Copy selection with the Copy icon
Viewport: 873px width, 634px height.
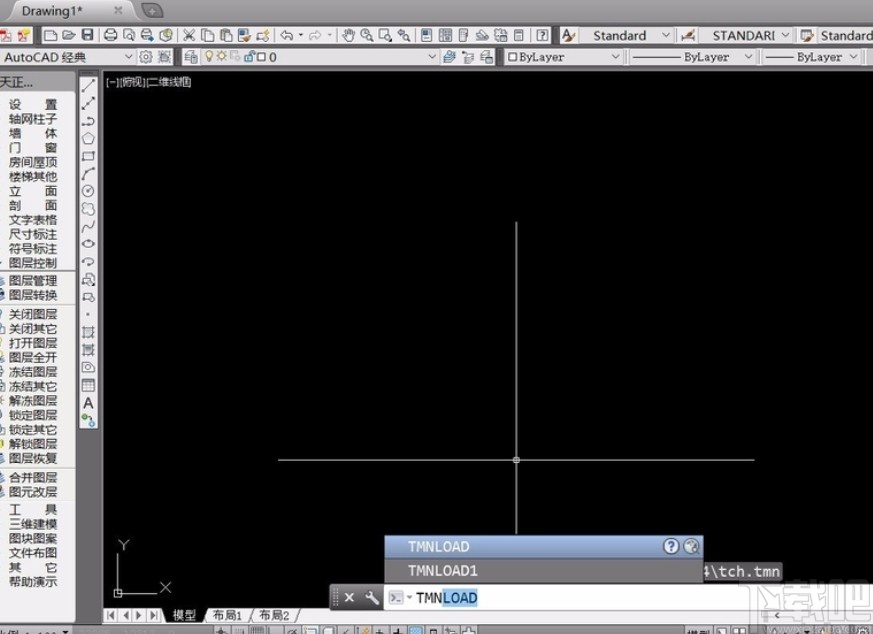click(x=208, y=36)
